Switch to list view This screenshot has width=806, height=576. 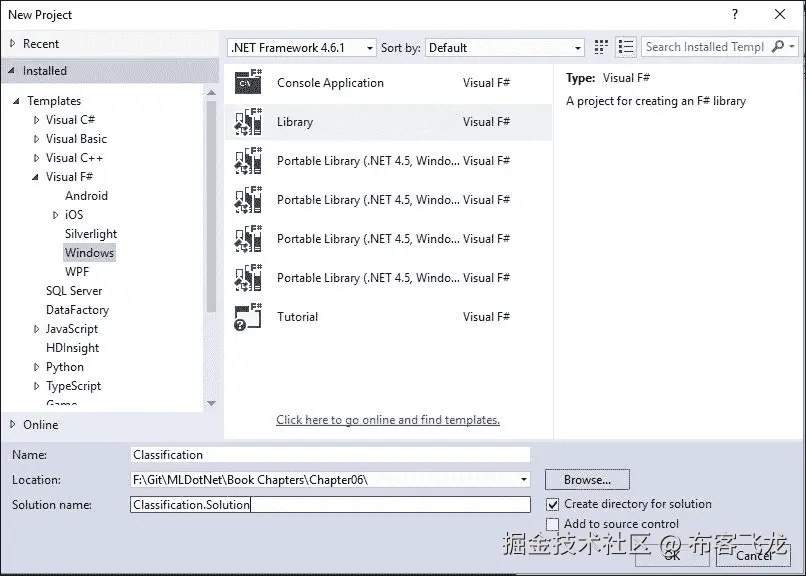coord(625,46)
